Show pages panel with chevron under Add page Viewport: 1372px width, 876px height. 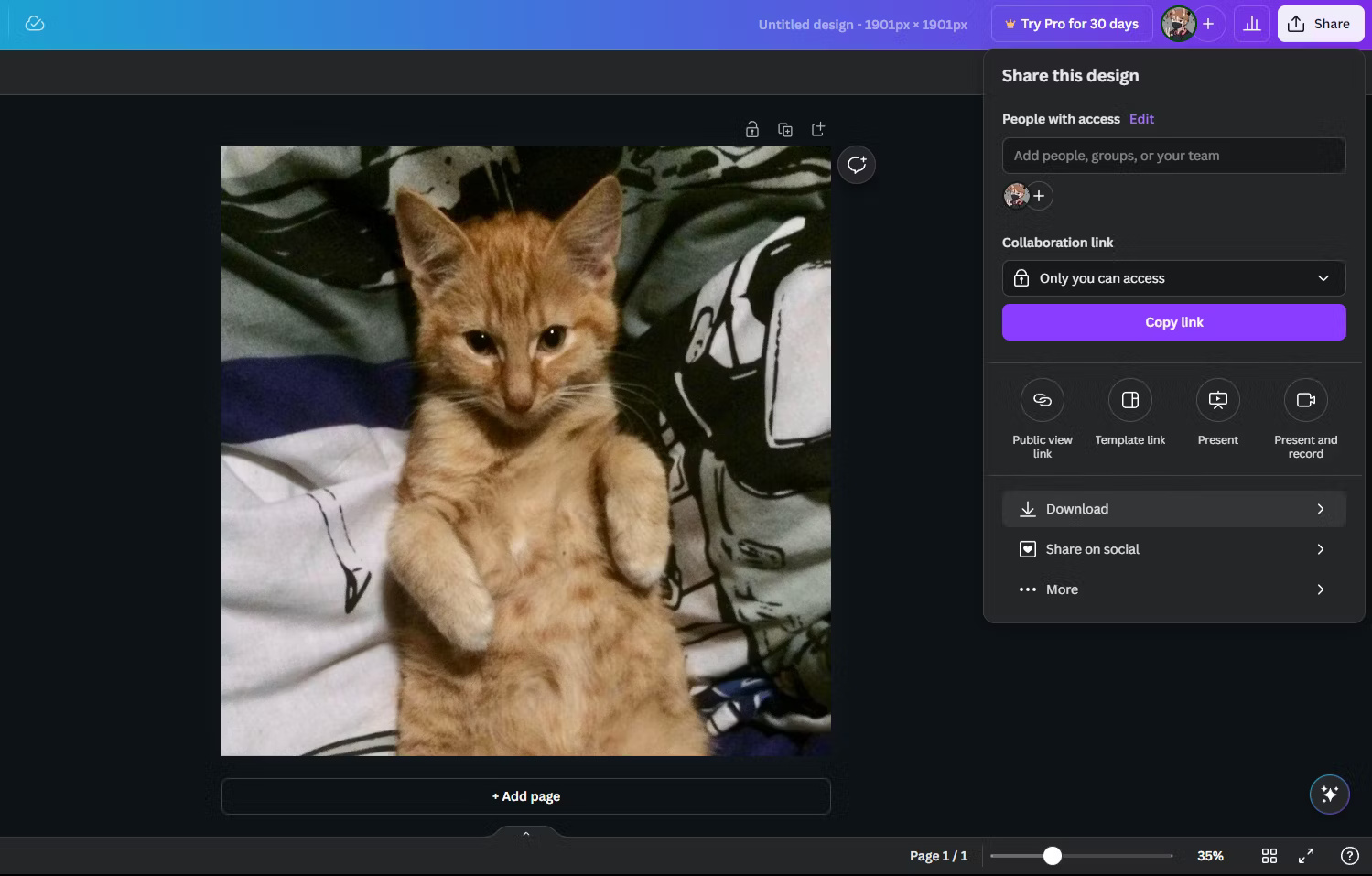526,834
